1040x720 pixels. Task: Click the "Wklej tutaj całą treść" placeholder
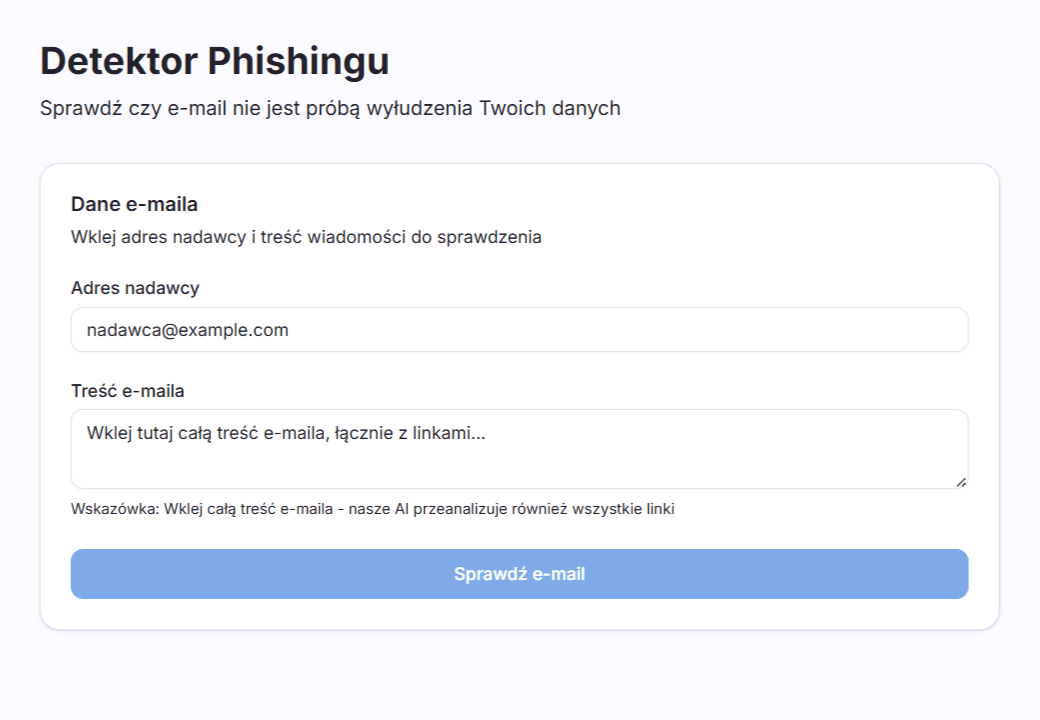(x=286, y=433)
